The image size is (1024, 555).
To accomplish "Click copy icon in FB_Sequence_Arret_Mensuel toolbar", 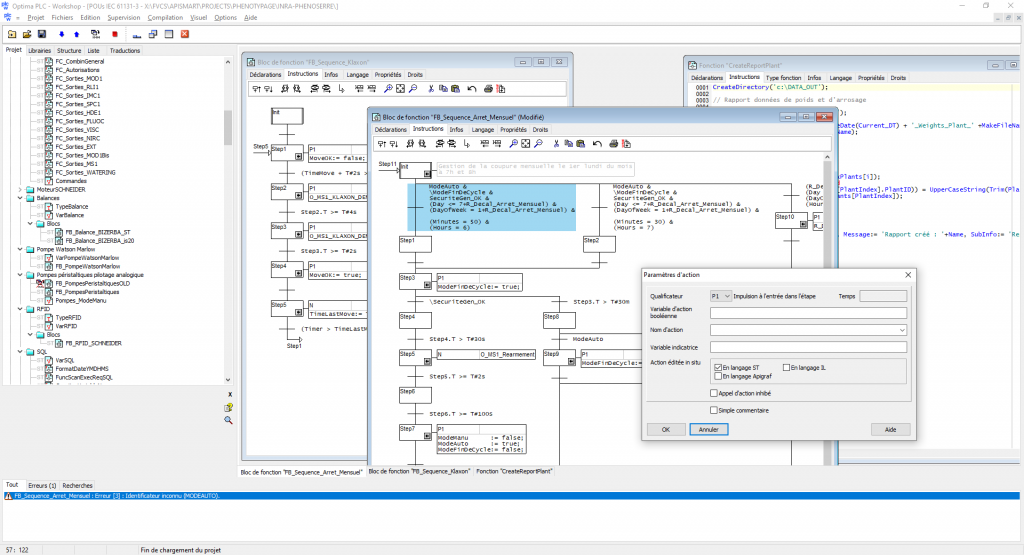I will [x=568, y=144].
